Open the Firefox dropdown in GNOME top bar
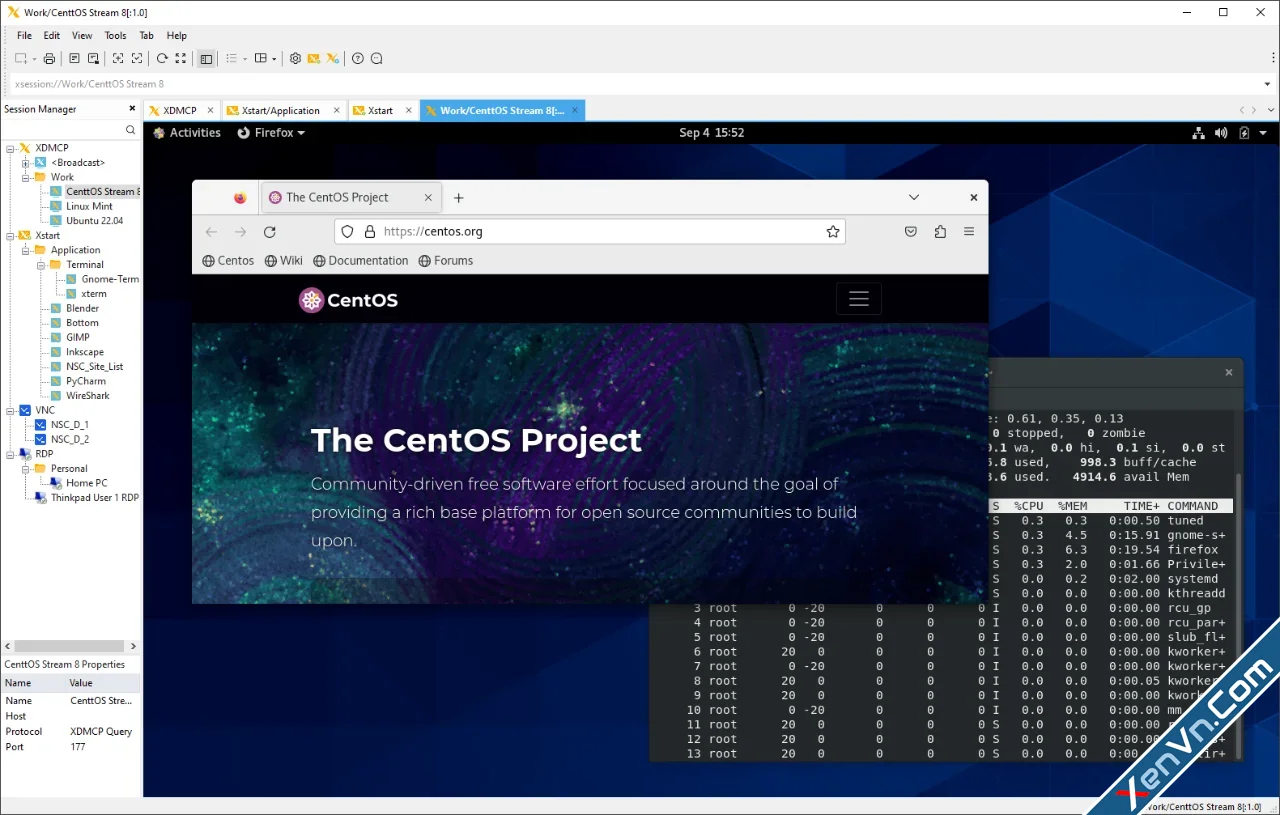The height and width of the screenshot is (815, 1280). click(271, 132)
